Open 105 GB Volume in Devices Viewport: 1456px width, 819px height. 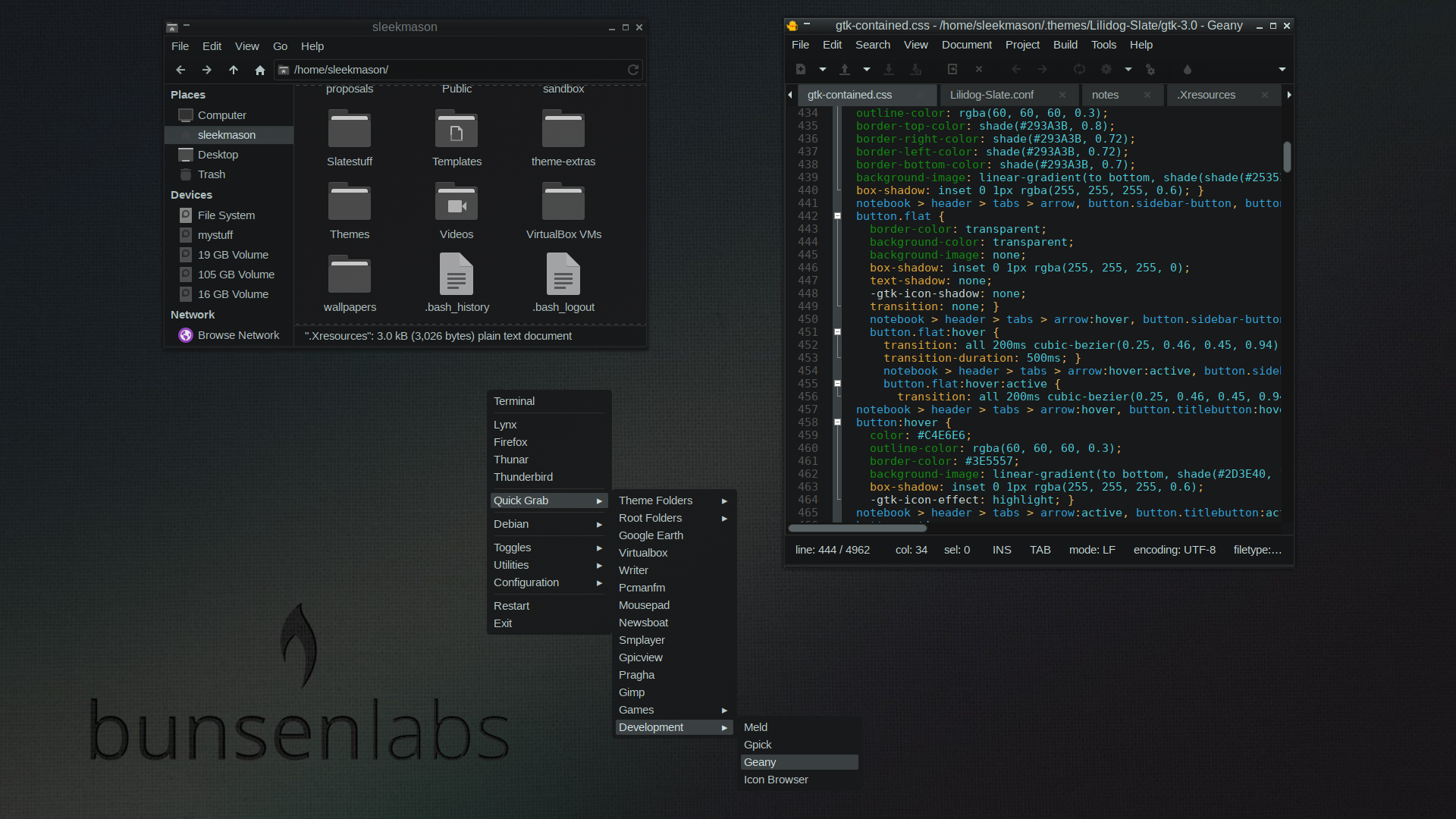coord(228,275)
